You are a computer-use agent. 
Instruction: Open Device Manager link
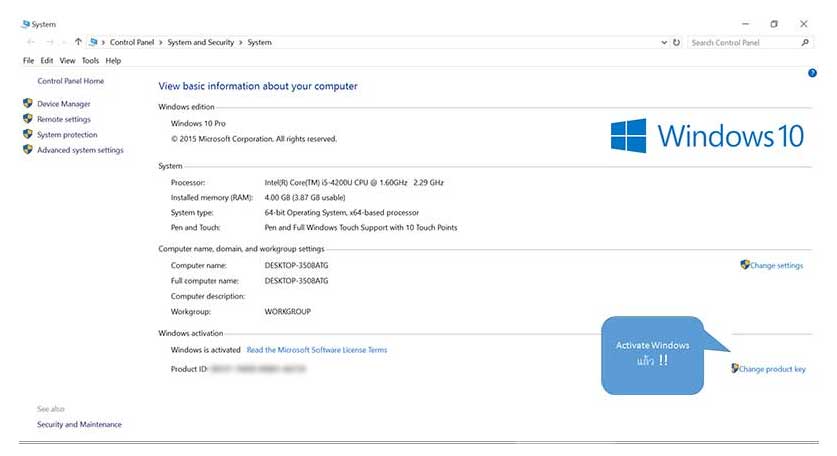coord(64,104)
